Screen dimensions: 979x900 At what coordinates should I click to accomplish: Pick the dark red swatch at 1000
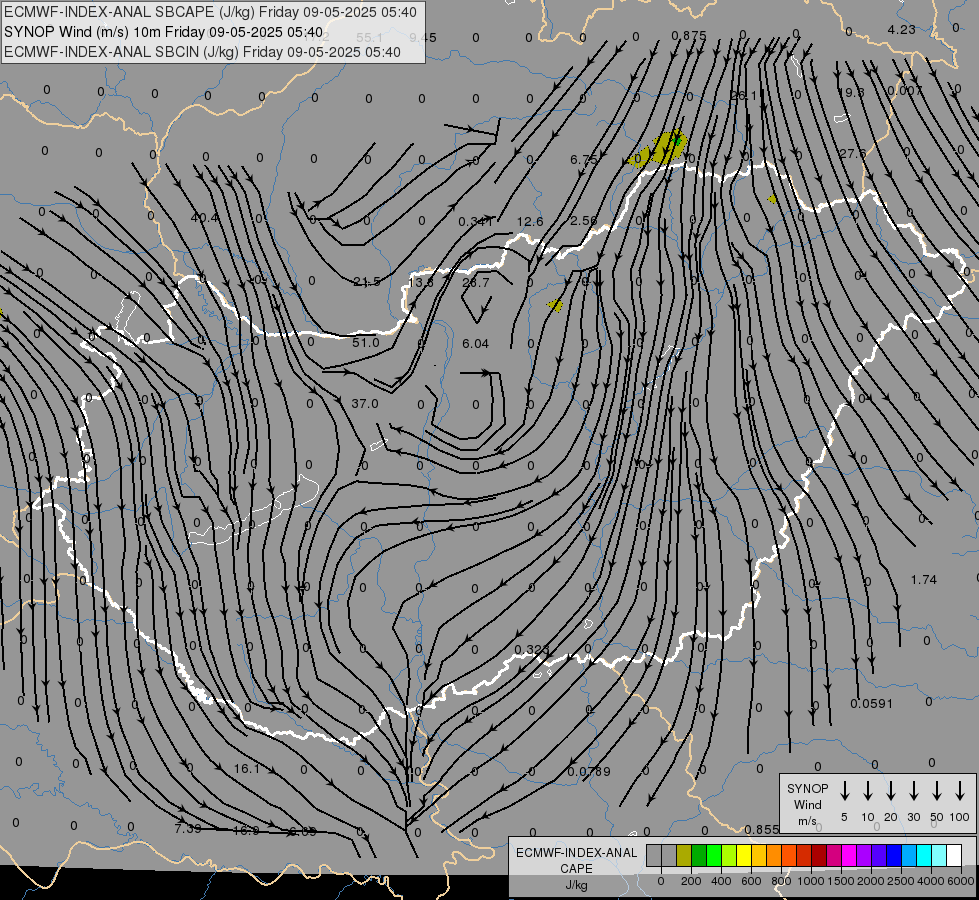click(819, 856)
